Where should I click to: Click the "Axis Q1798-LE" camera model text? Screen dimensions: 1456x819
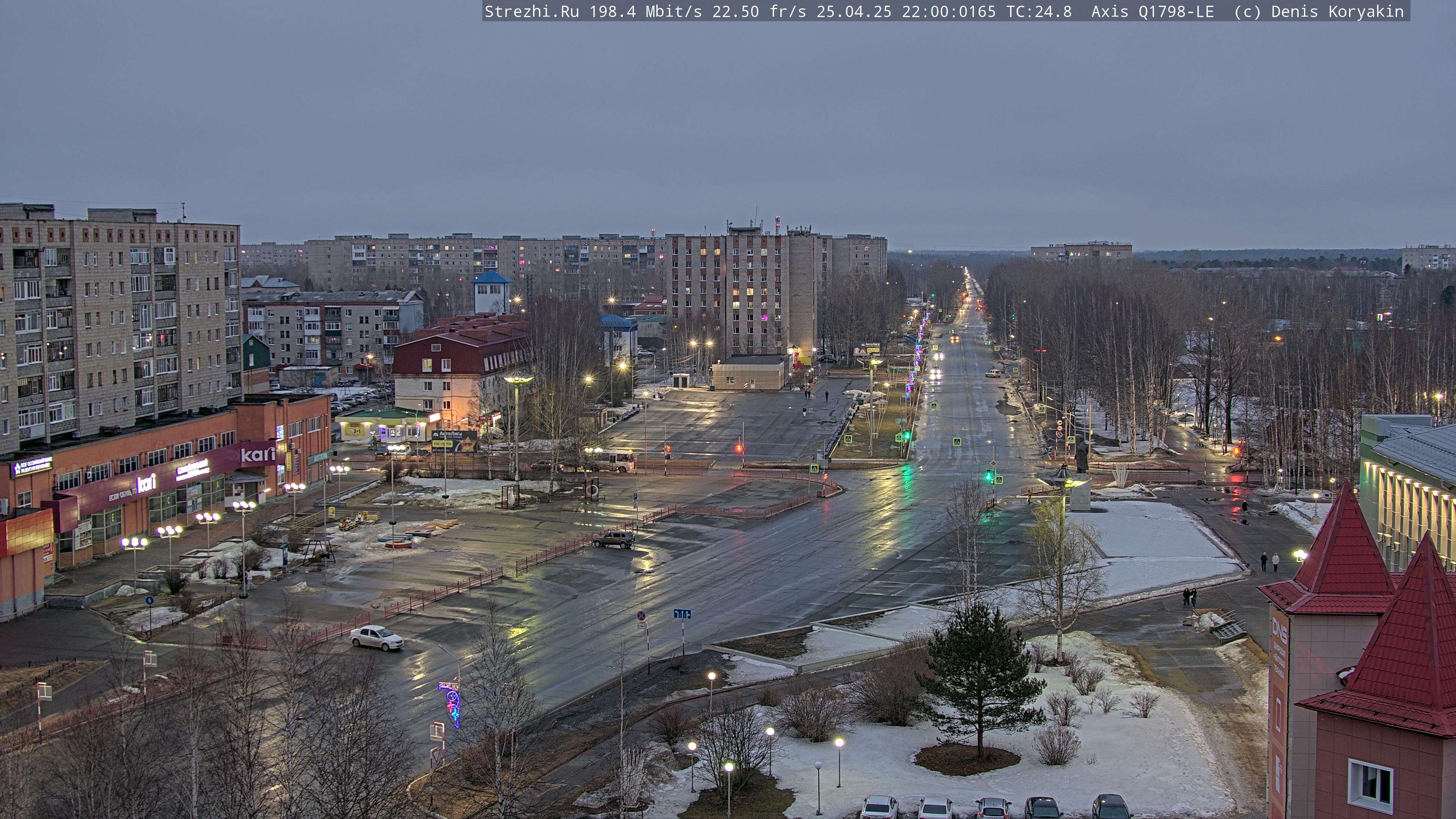click(1153, 11)
